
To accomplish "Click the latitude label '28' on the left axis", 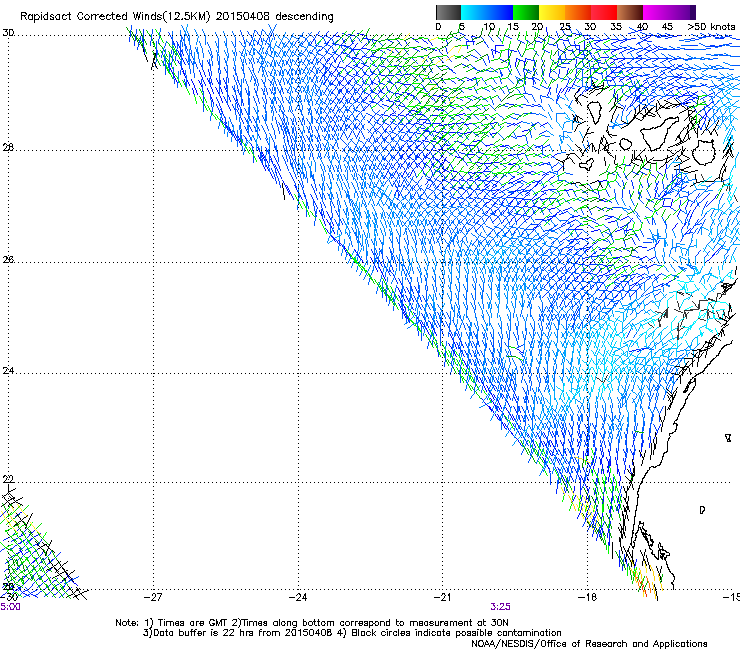I will [x=8, y=148].
